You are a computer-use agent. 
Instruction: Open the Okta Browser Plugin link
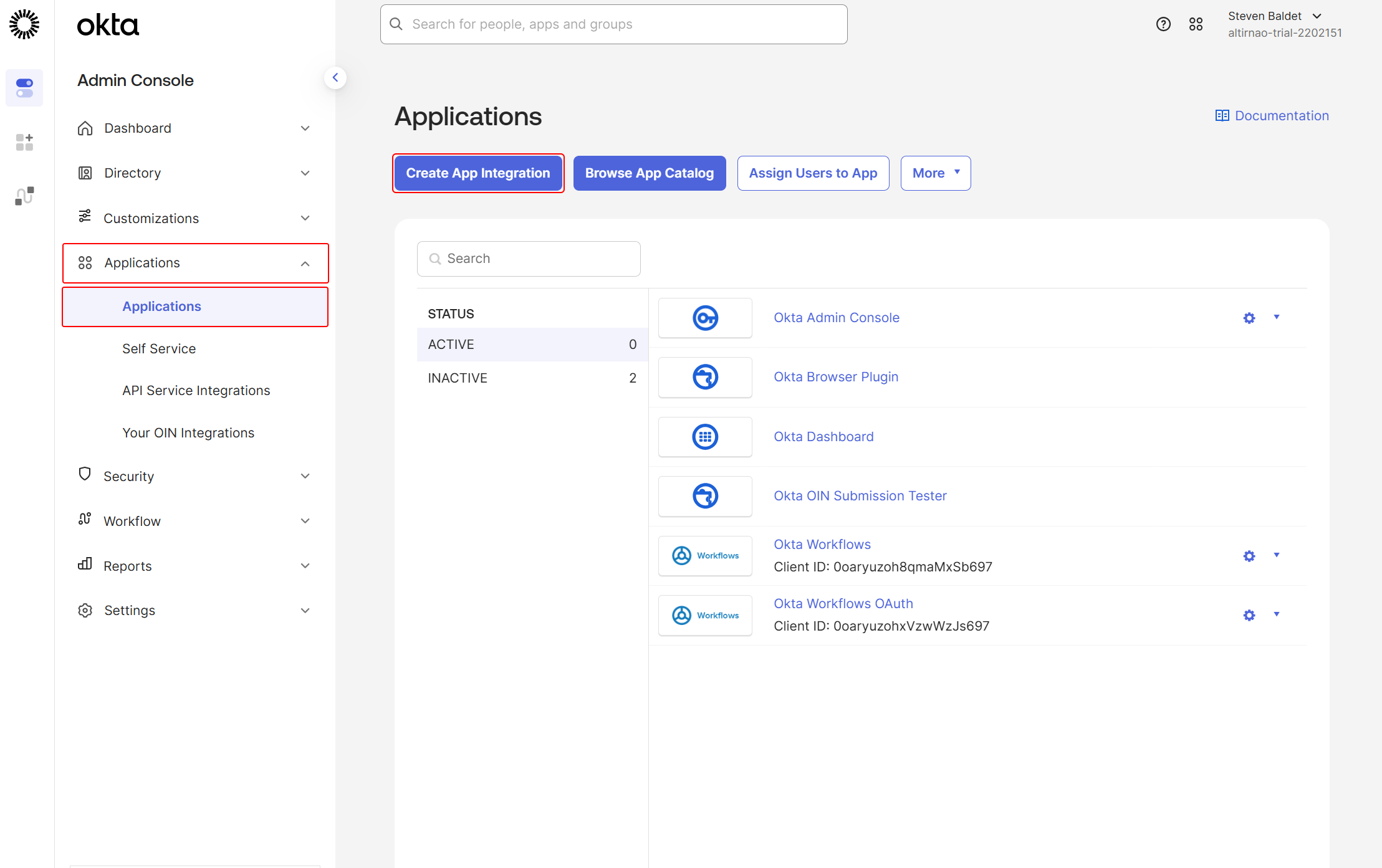836,377
